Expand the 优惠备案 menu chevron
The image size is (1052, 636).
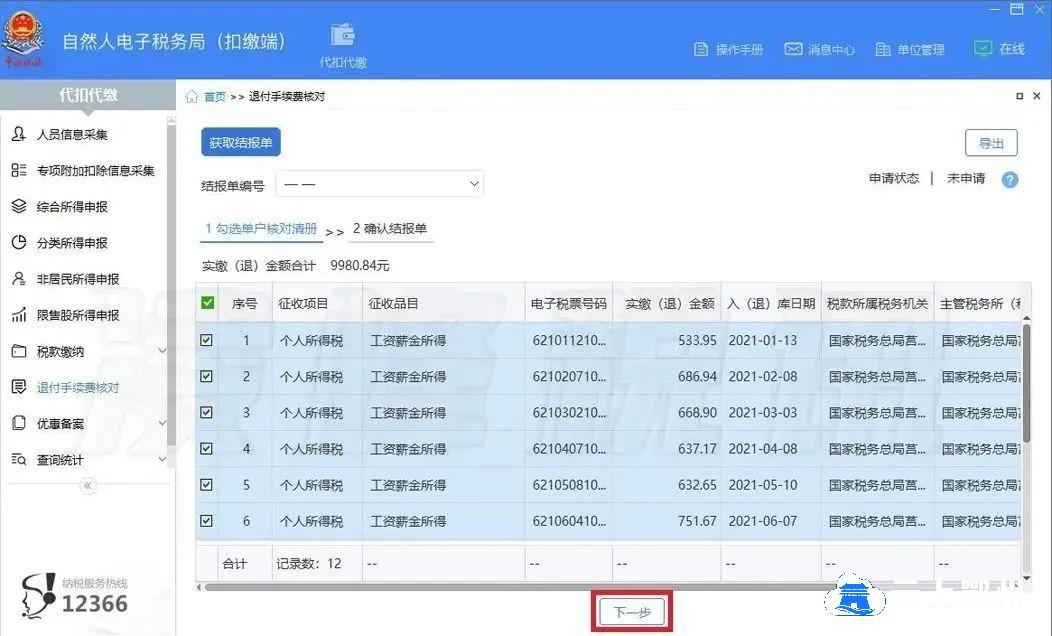(162, 423)
